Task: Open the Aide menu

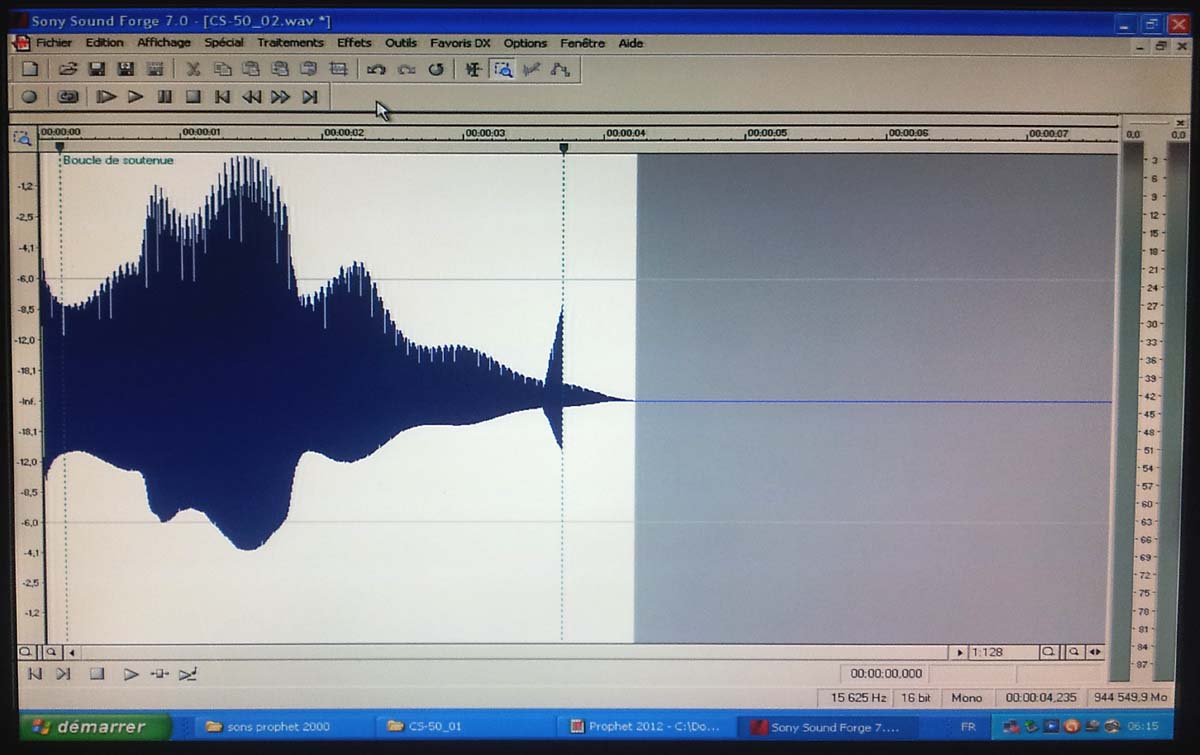Action: [x=630, y=43]
